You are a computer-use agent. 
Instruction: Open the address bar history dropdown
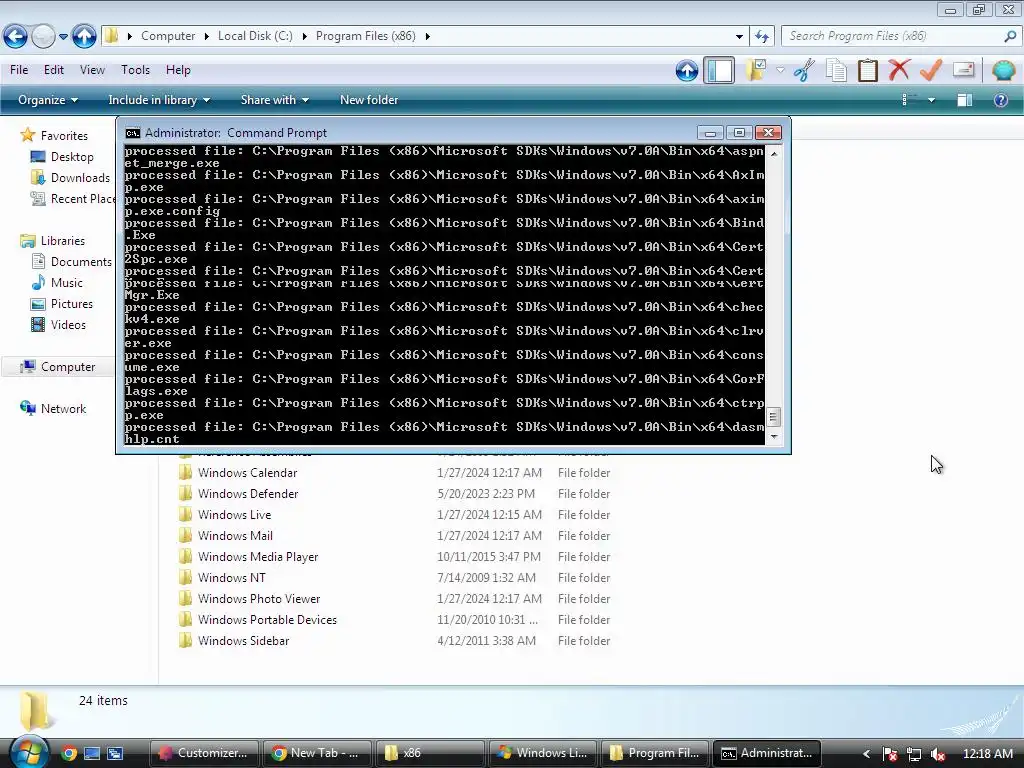coord(739,37)
